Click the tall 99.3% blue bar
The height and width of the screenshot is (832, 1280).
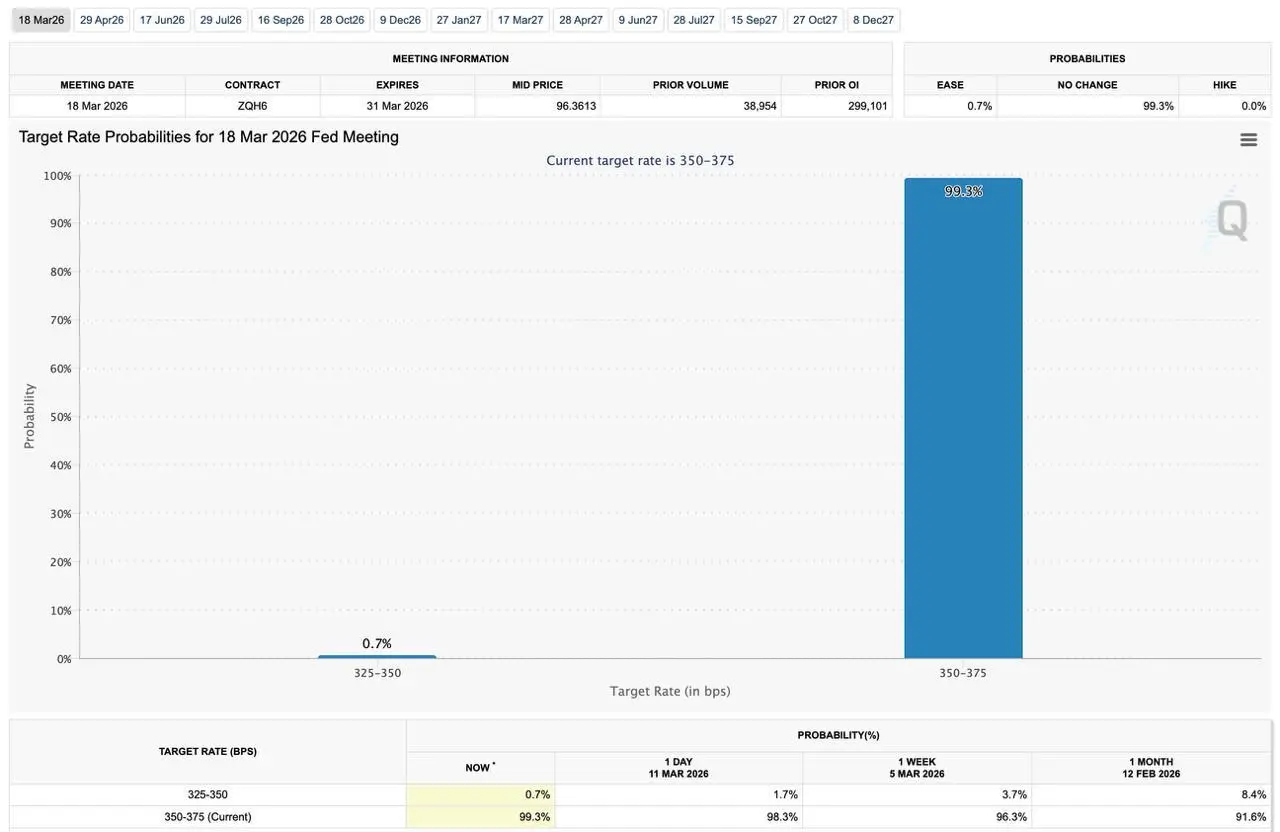pos(963,418)
